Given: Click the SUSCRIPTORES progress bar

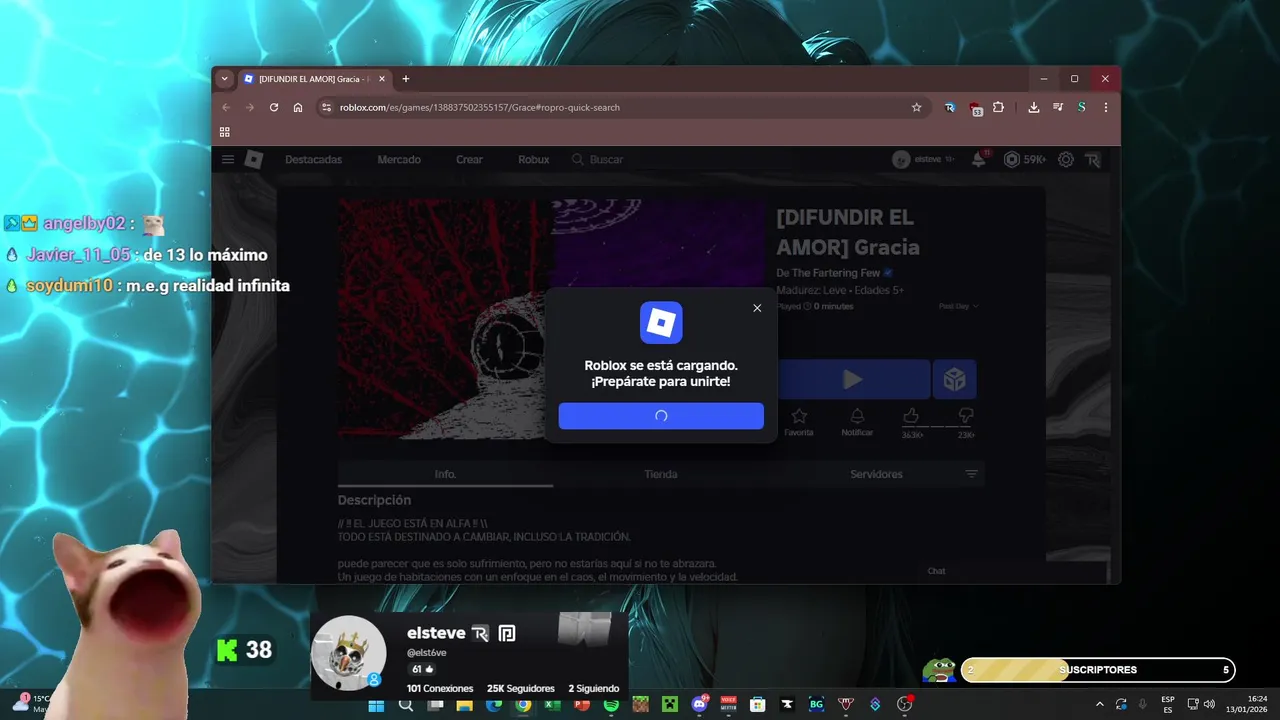Looking at the screenshot, I should (1097, 670).
